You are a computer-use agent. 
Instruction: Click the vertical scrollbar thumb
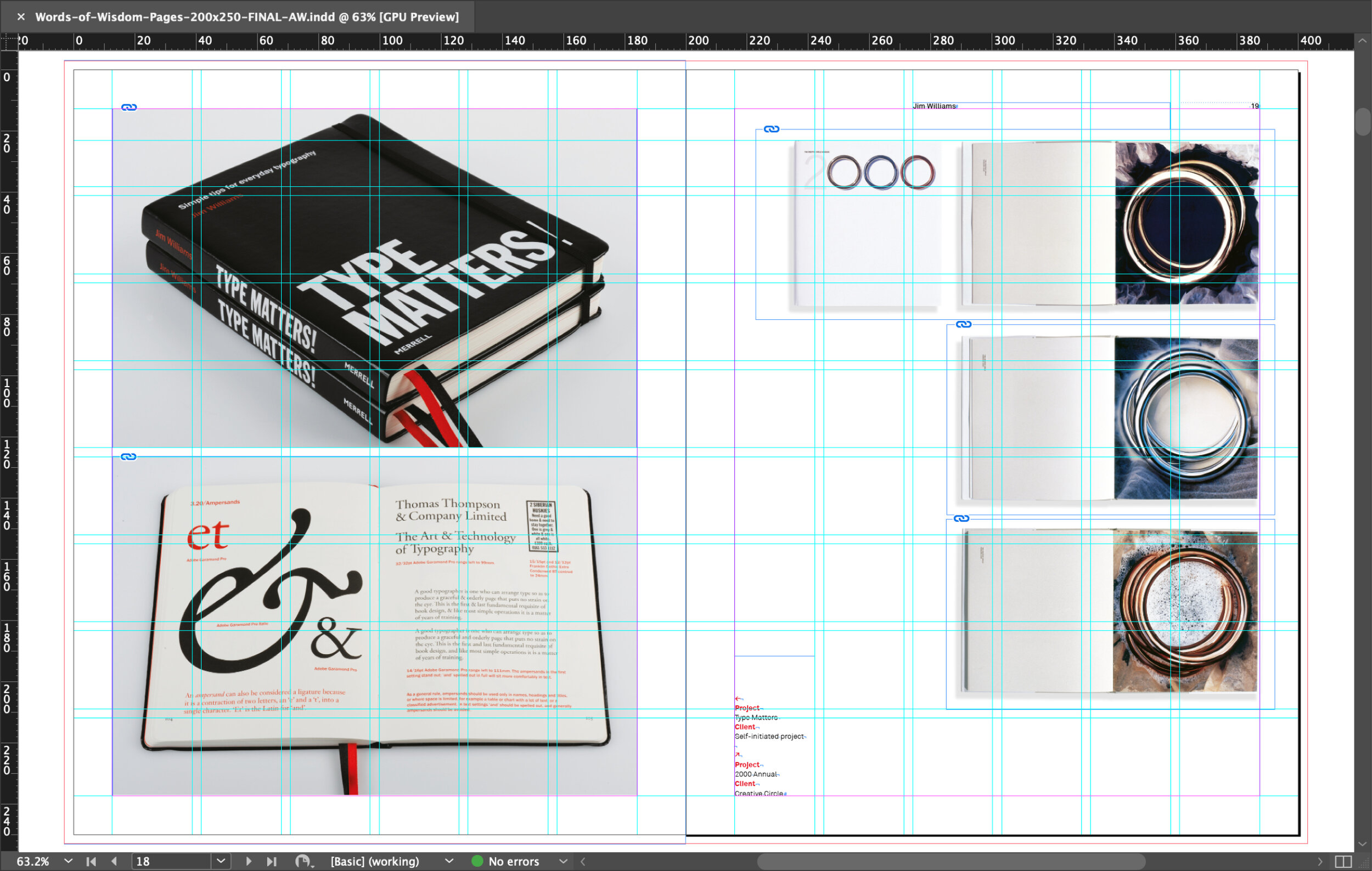[1362, 121]
